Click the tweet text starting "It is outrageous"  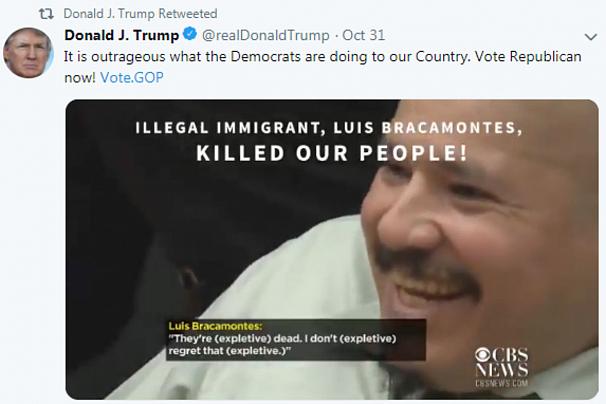(322, 66)
